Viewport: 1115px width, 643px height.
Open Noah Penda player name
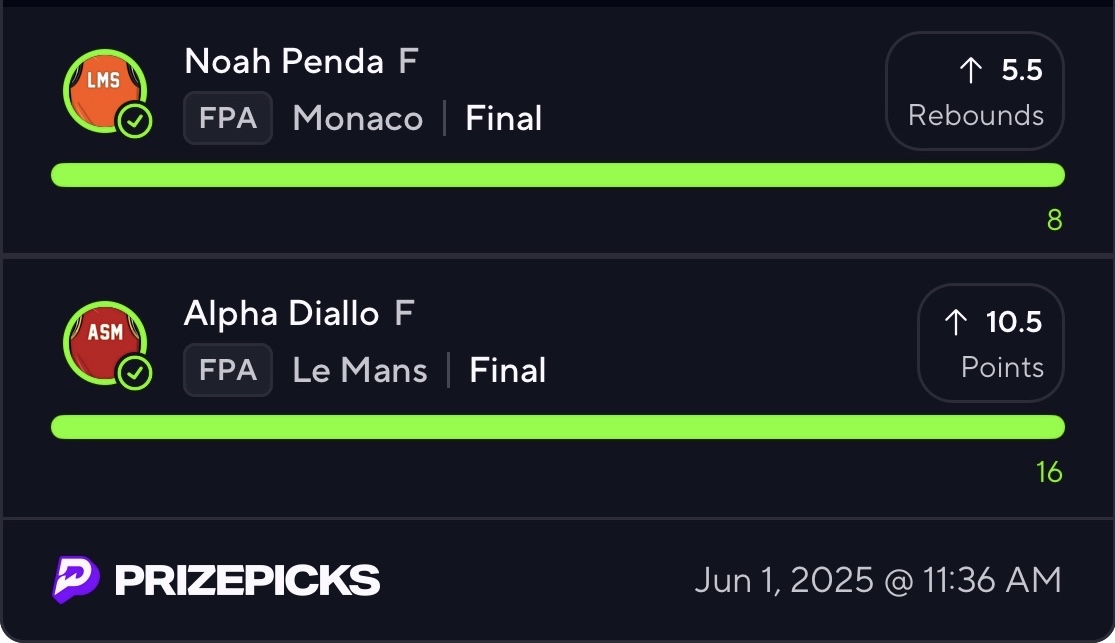pyautogui.click(x=284, y=62)
